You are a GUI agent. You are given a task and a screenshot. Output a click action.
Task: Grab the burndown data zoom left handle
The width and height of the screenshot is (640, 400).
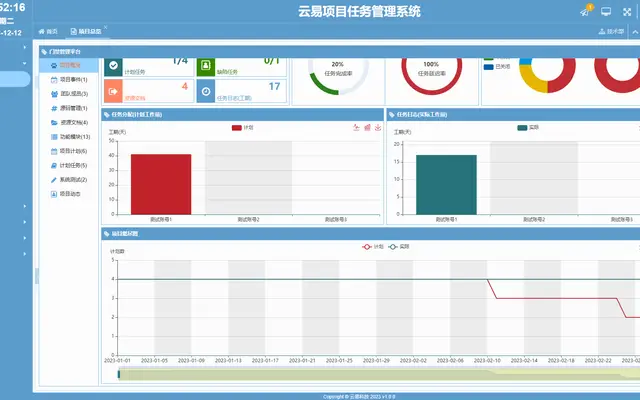119,374
